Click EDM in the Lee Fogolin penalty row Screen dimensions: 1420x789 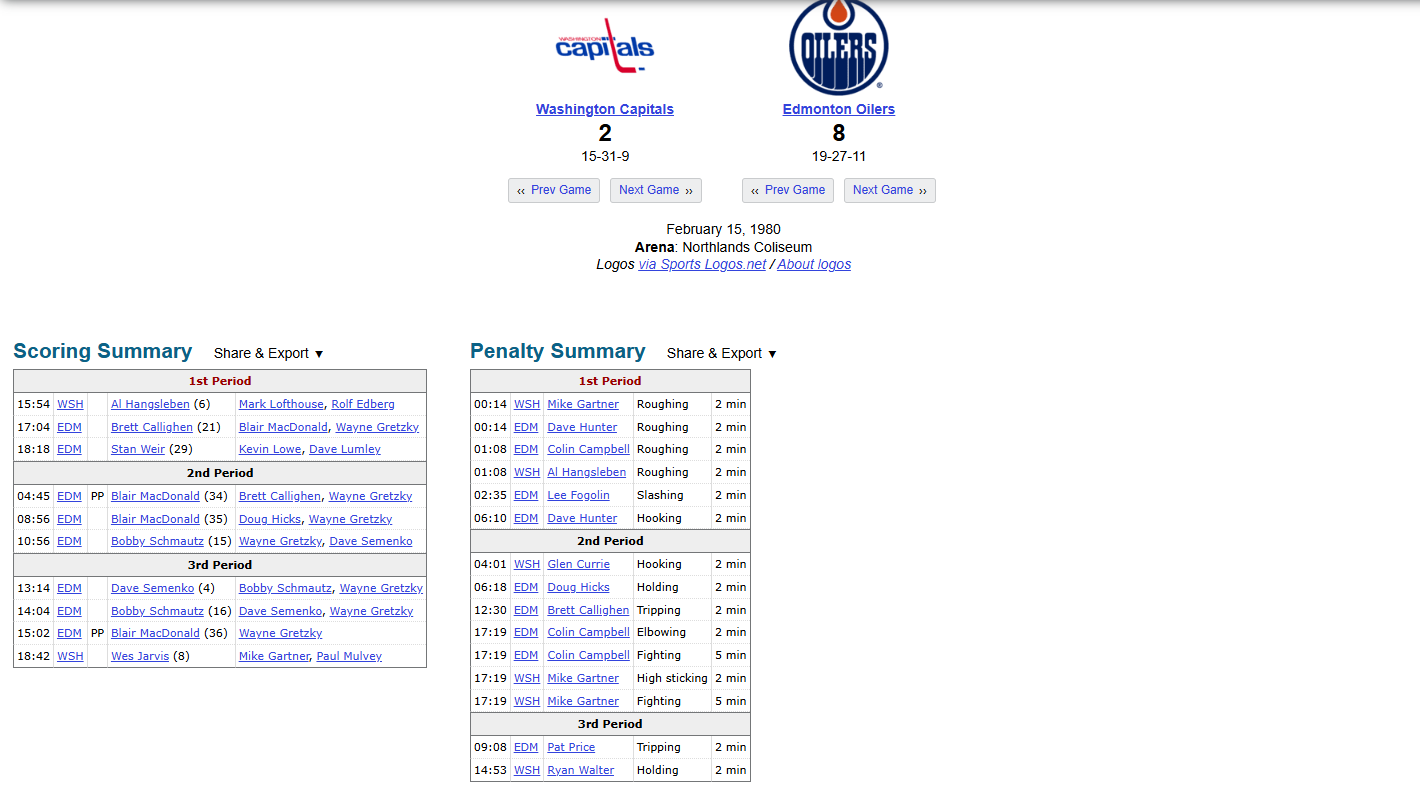tap(526, 495)
